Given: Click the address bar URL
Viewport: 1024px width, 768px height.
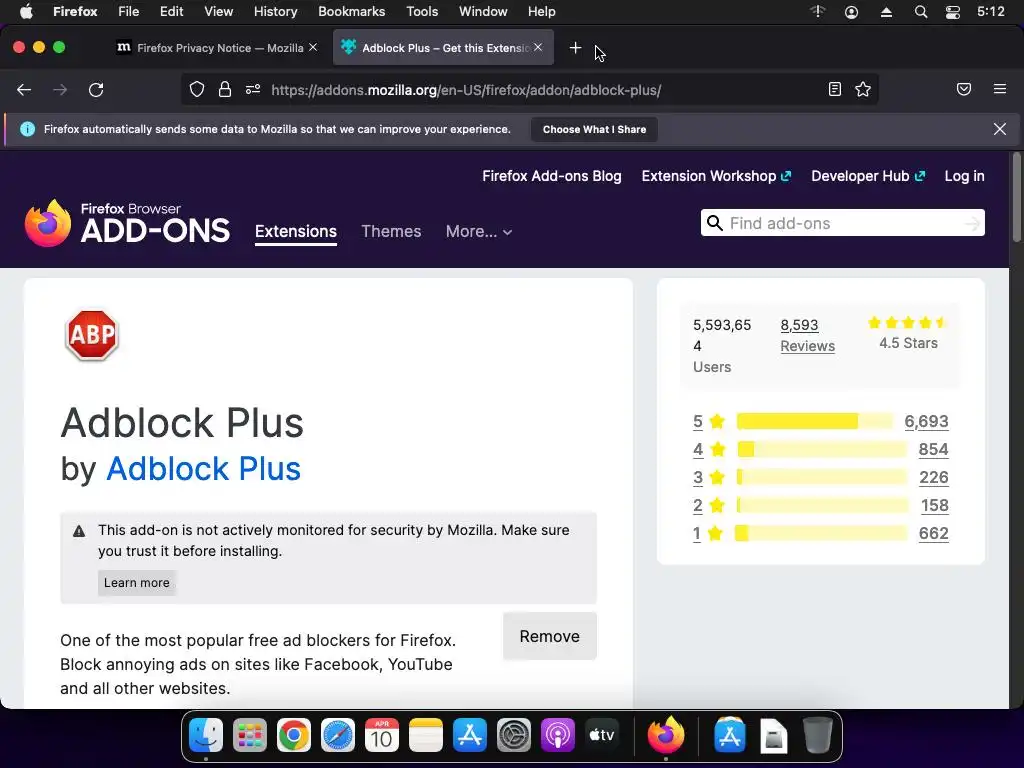Looking at the screenshot, I should (466, 90).
